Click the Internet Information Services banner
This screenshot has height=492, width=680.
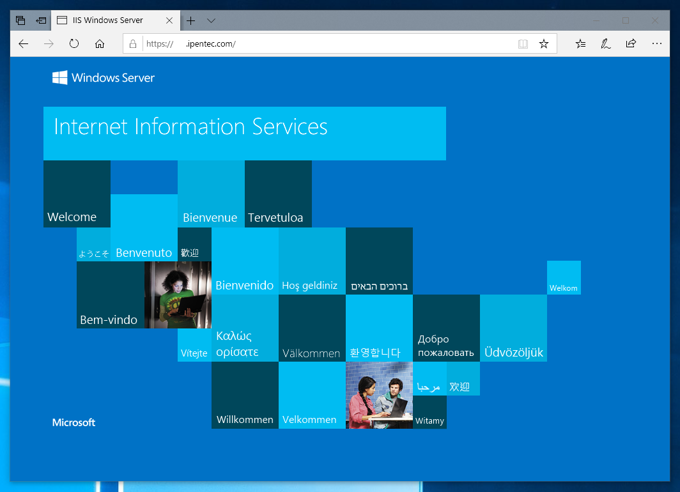[245, 134]
